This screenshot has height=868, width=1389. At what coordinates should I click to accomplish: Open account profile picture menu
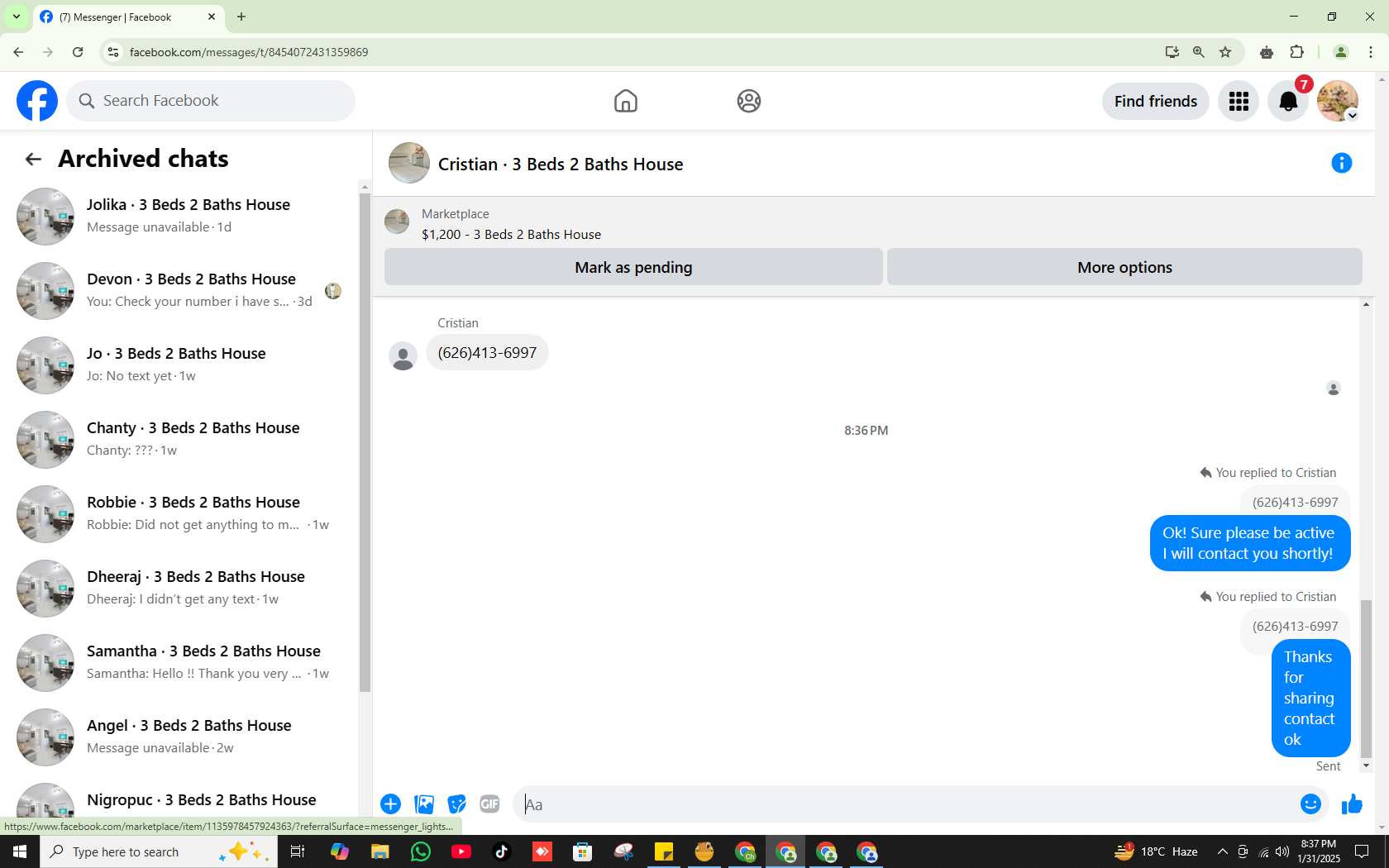click(x=1338, y=101)
